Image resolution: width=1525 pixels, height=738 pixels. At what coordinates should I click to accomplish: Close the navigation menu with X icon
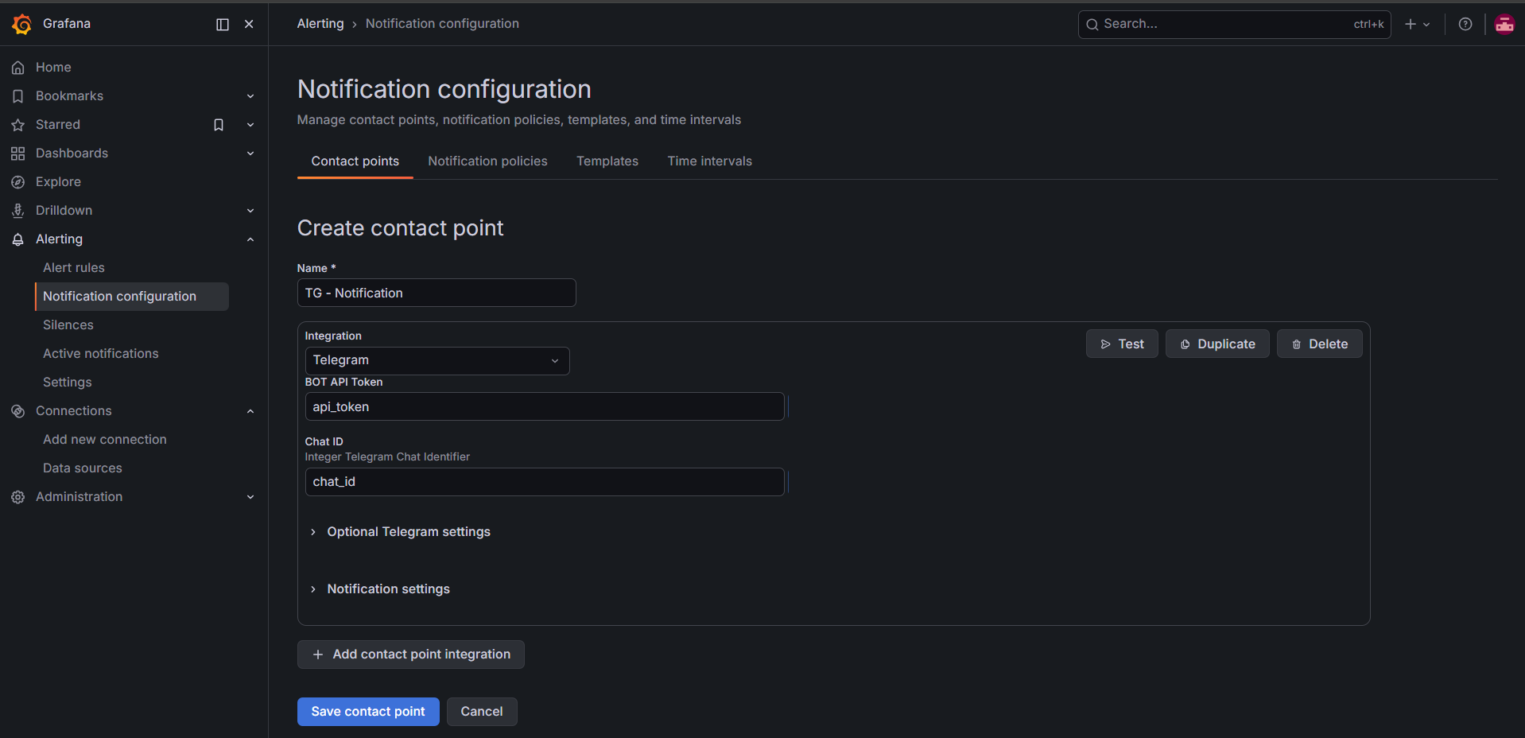click(x=249, y=24)
